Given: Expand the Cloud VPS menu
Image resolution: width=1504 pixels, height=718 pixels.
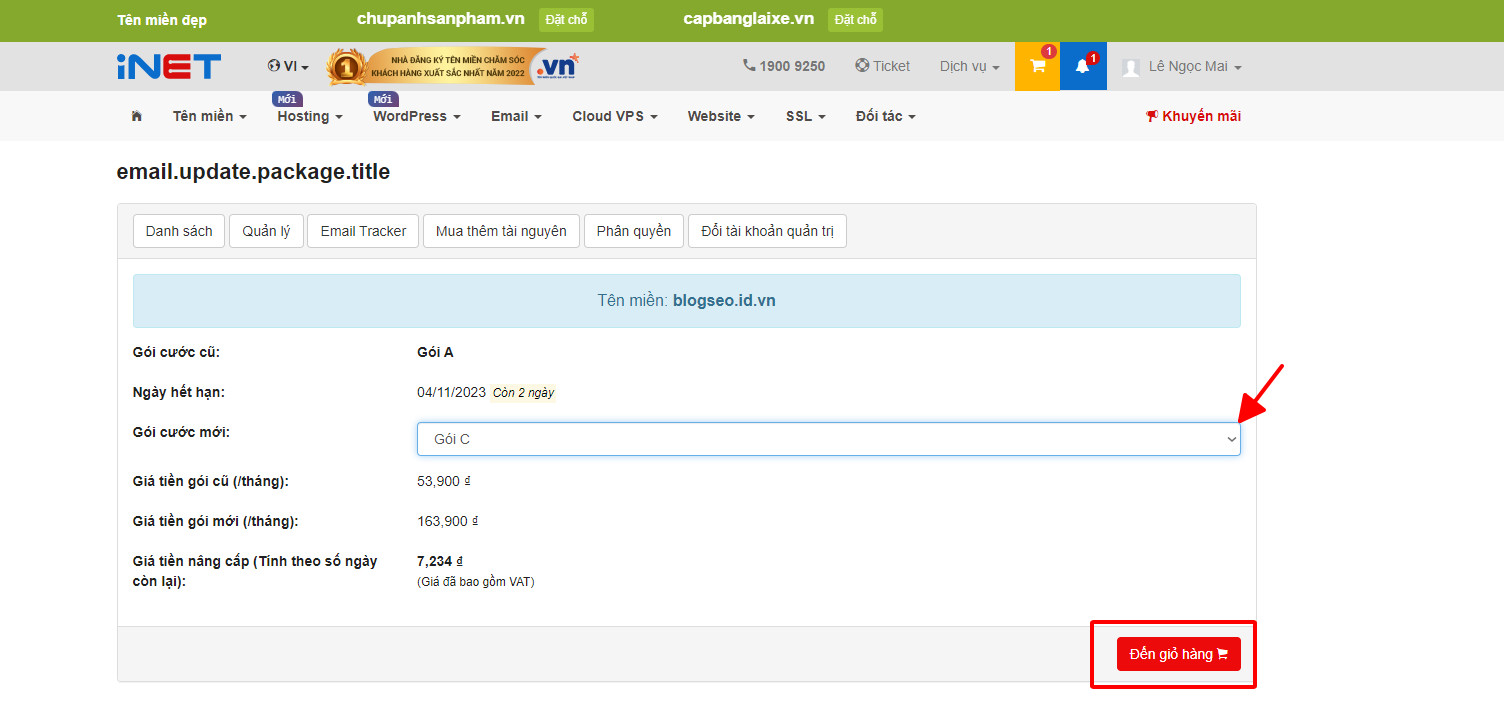Looking at the screenshot, I should coord(613,116).
